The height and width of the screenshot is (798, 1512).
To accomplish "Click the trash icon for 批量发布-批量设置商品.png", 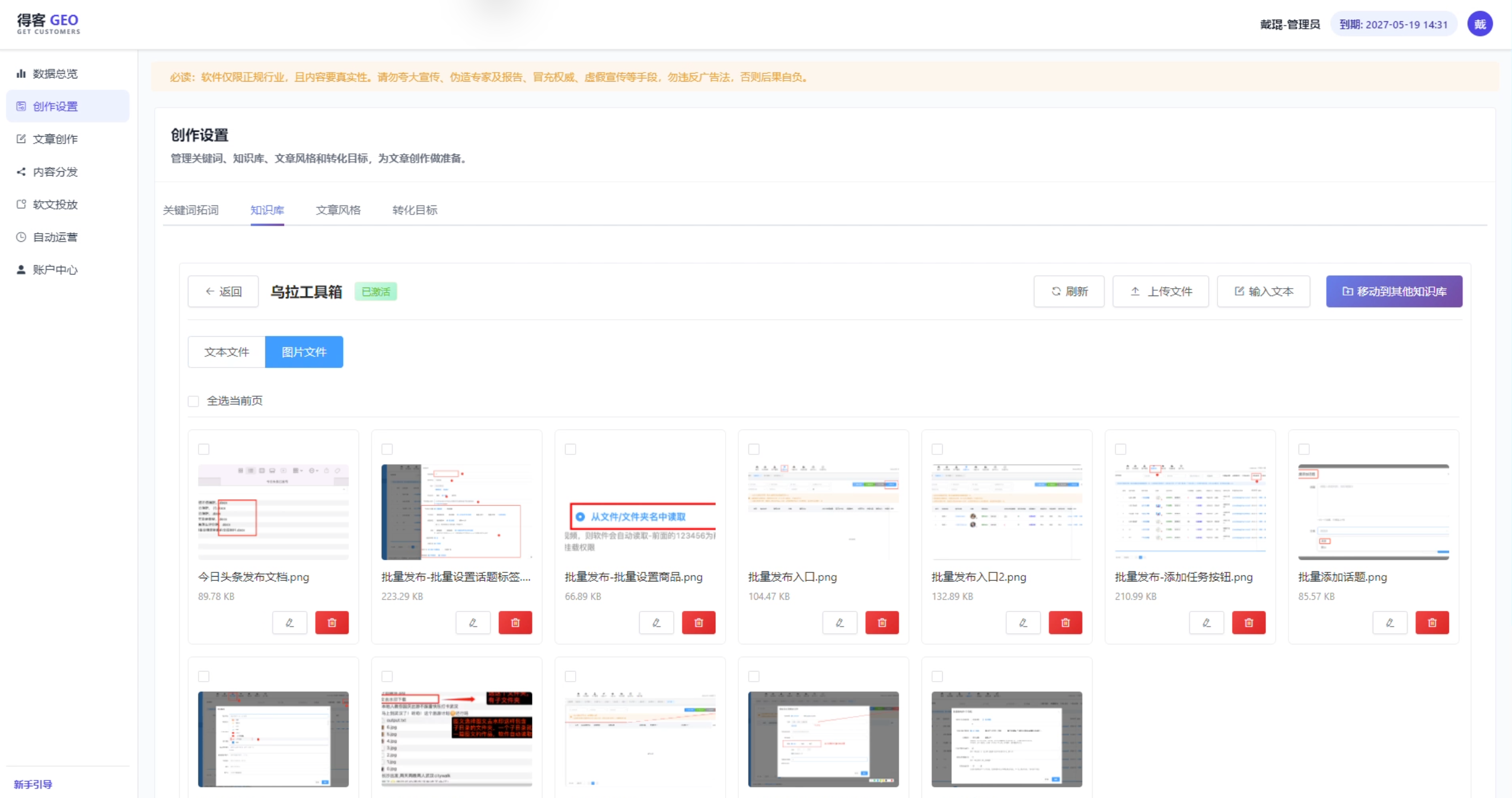I will coord(698,623).
